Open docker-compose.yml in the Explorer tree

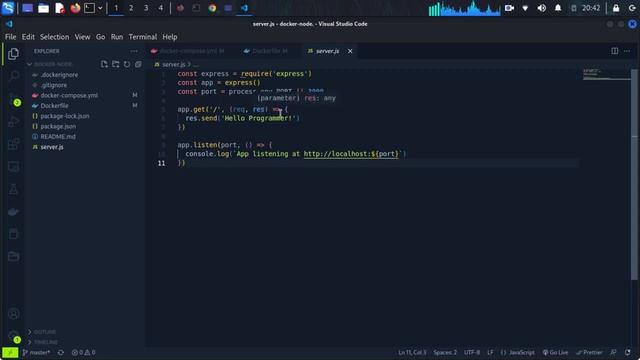point(69,95)
